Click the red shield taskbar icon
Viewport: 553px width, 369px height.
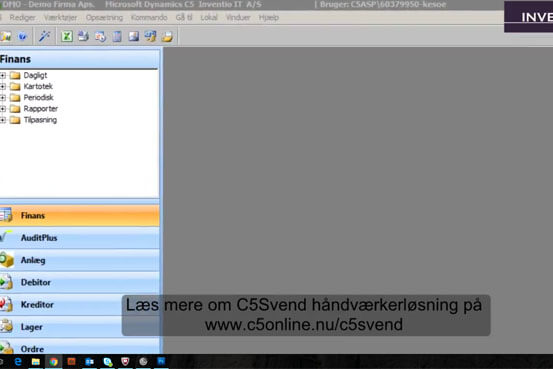pos(125,361)
